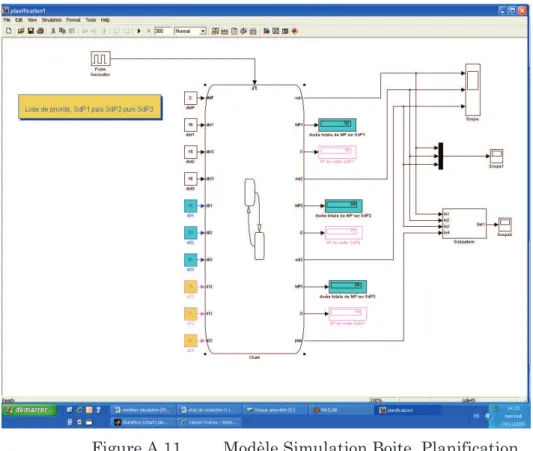Select the yellow Liste de priorité annotation
Image resolution: width=533 pixels, height=451 pixels.
[90, 107]
